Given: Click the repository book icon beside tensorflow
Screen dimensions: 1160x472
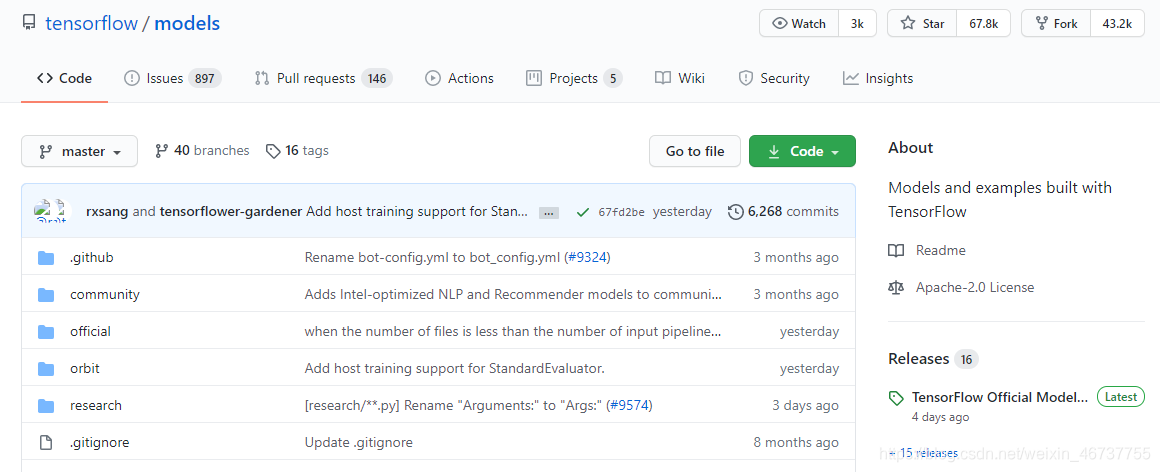Looking at the screenshot, I should (x=29, y=24).
